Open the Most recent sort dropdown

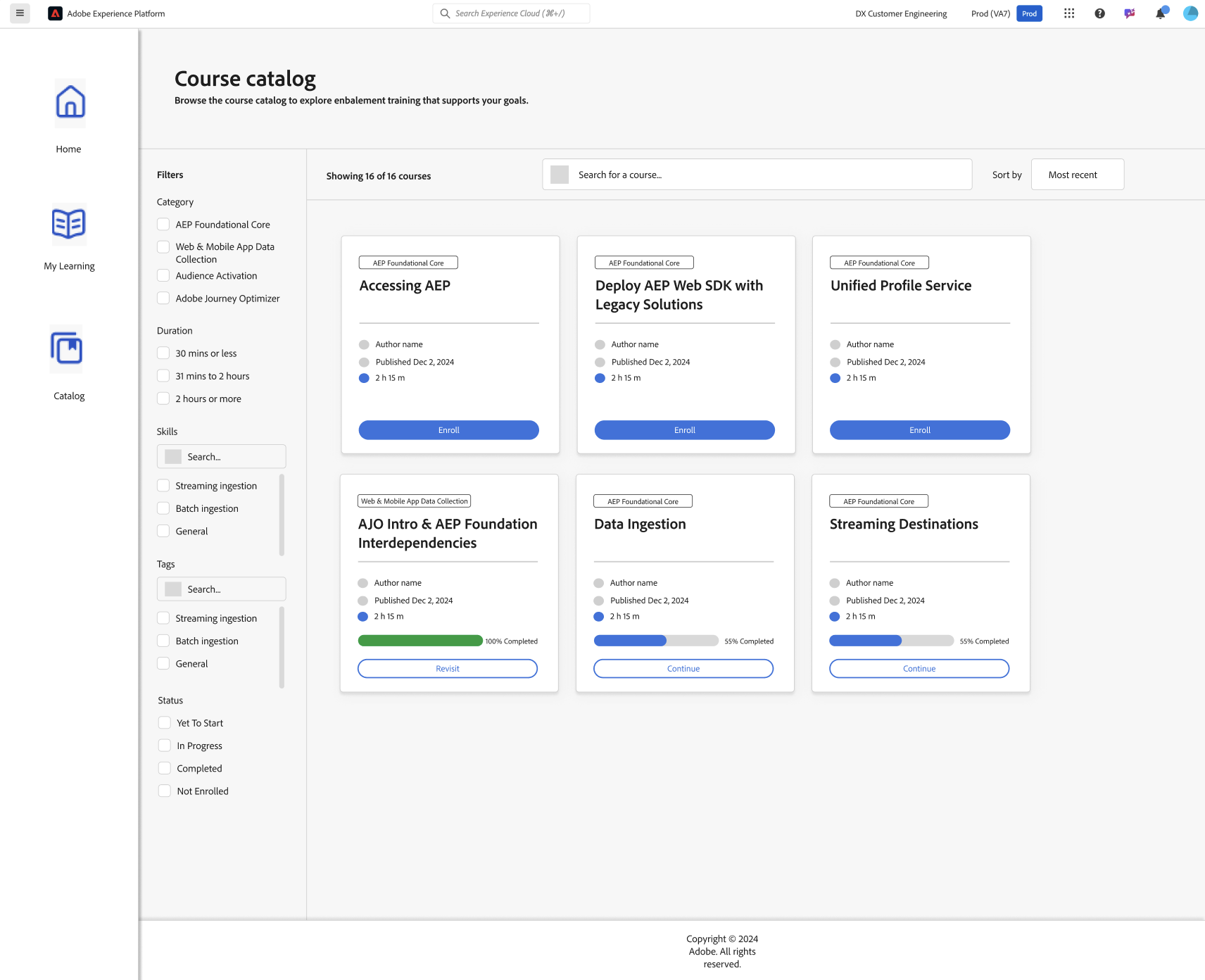point(1078,175)
